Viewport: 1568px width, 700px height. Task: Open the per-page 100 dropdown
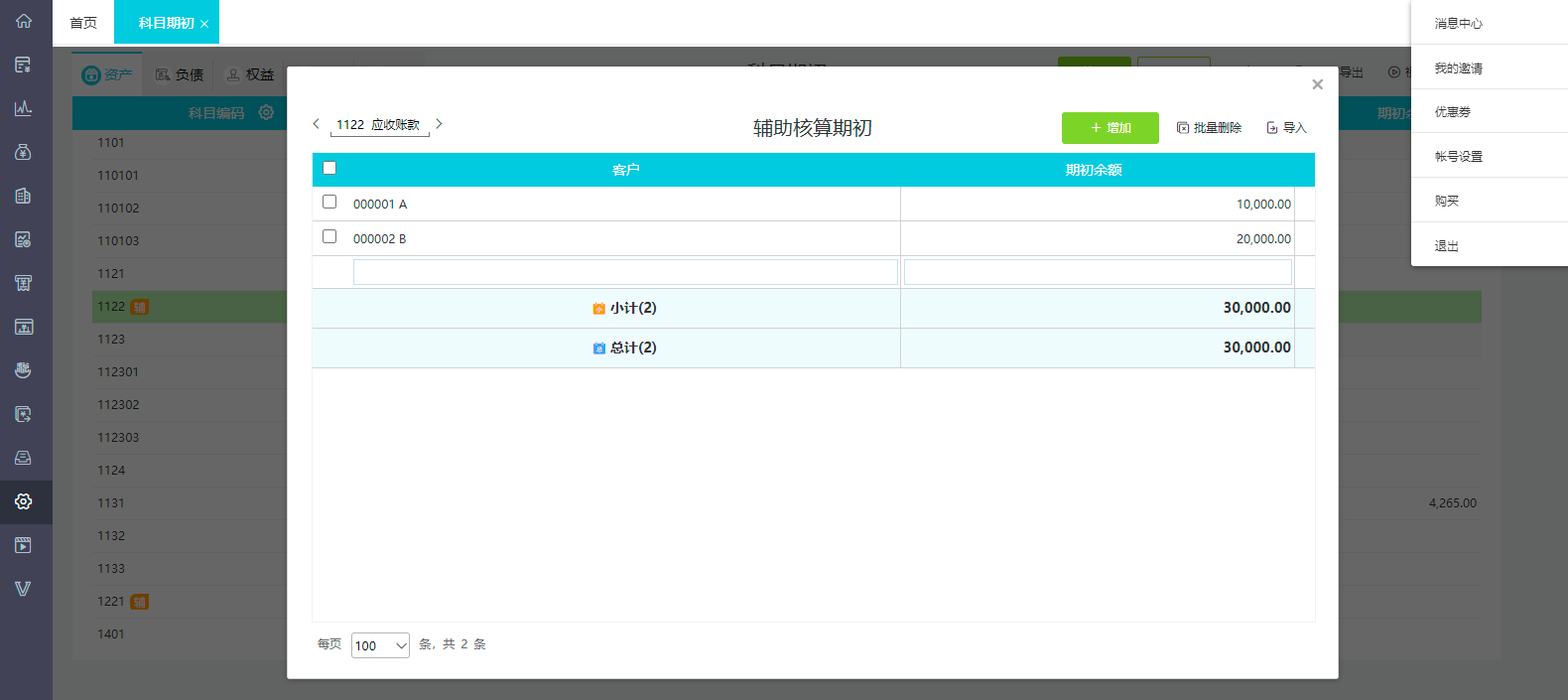point(380,645)
